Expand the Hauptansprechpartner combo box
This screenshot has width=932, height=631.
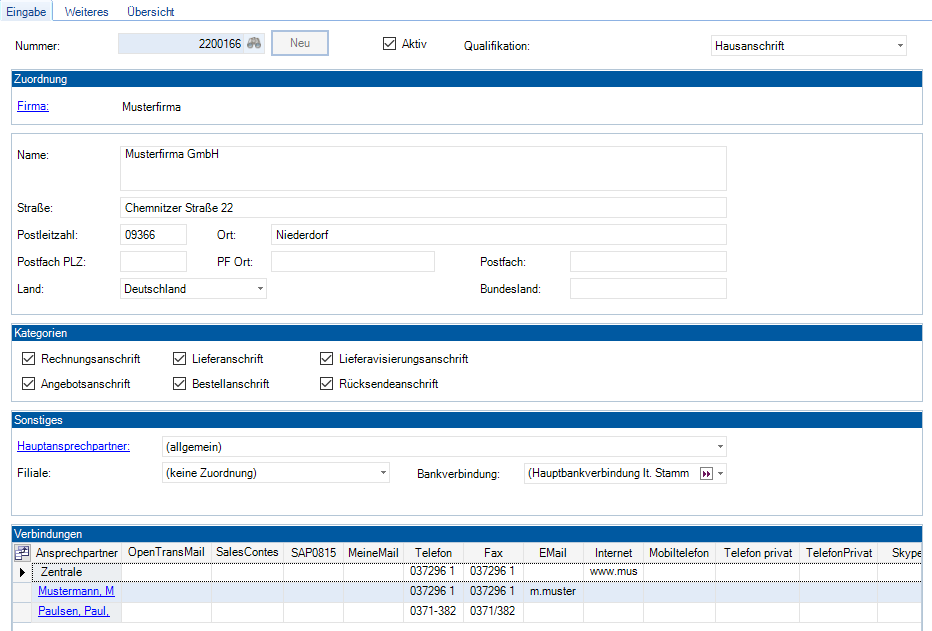(x=720, y=447)
